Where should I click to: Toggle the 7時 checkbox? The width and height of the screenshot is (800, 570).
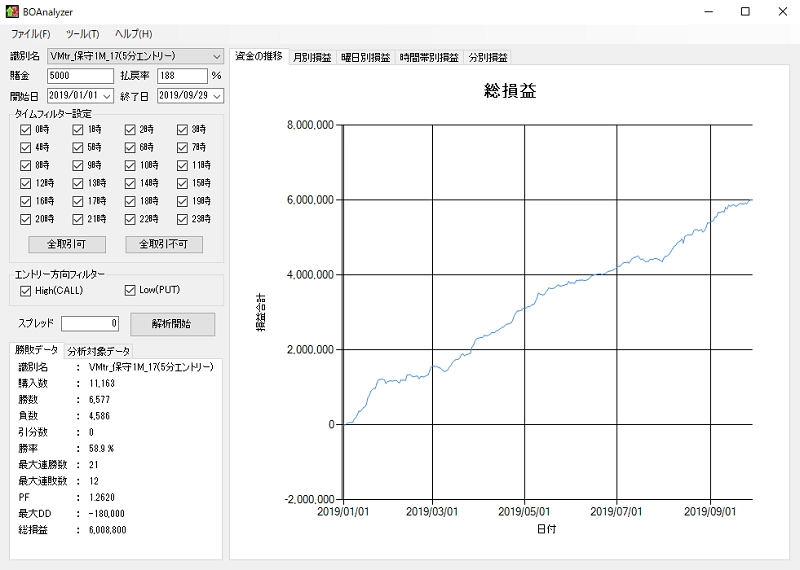point(182,147)
